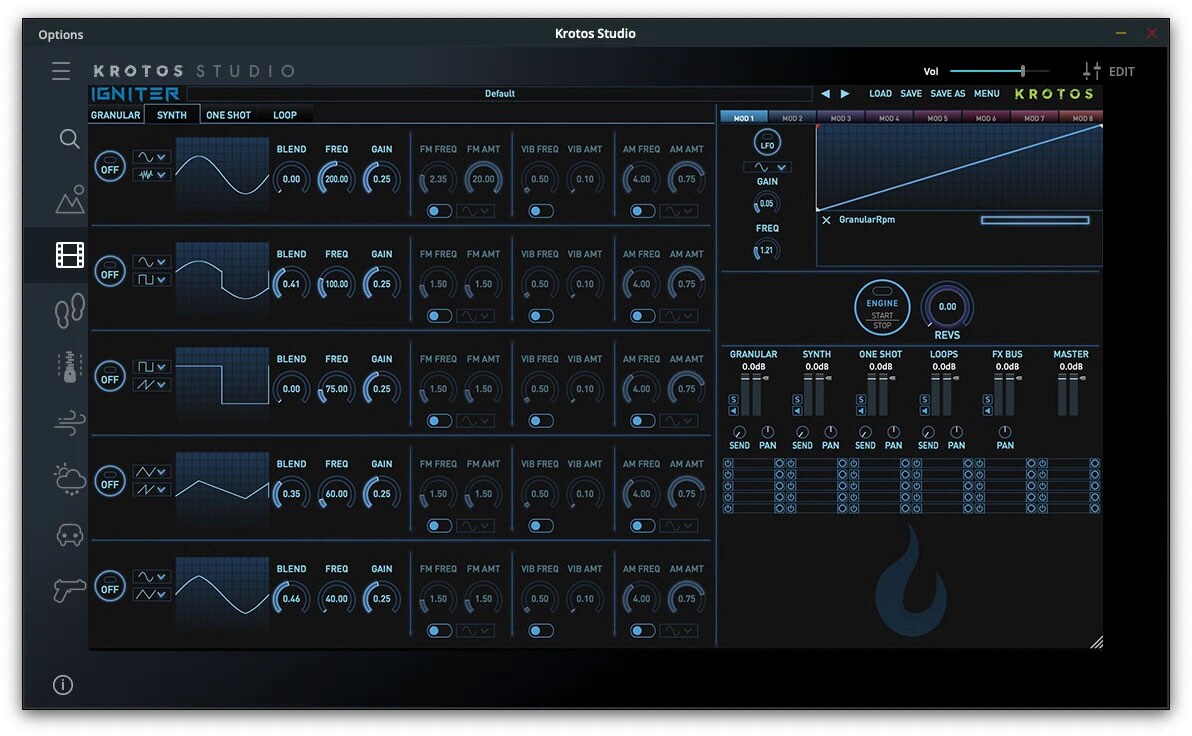
Task: Expand LFO waveform shape dropdown
Action: (x=767, y=167)
